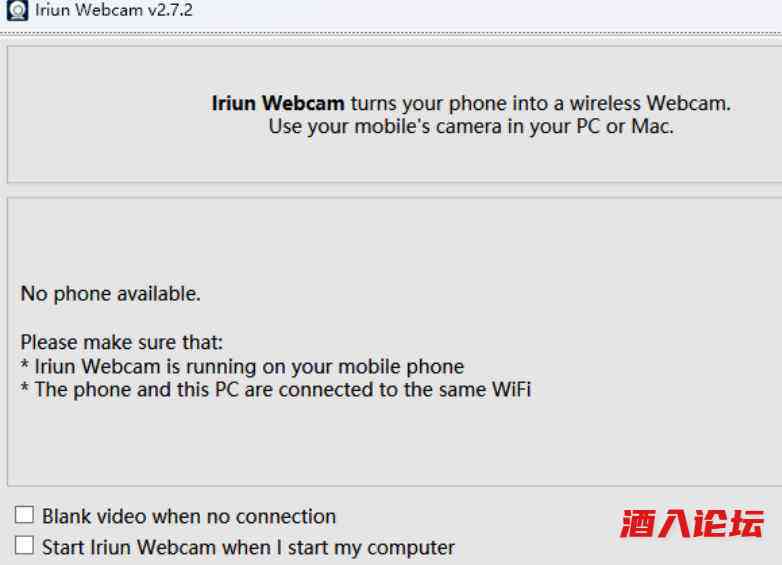Click the bold 'Iriun Webcam' heading text
Screen dimensions: 782x565
tap(278, 103)
